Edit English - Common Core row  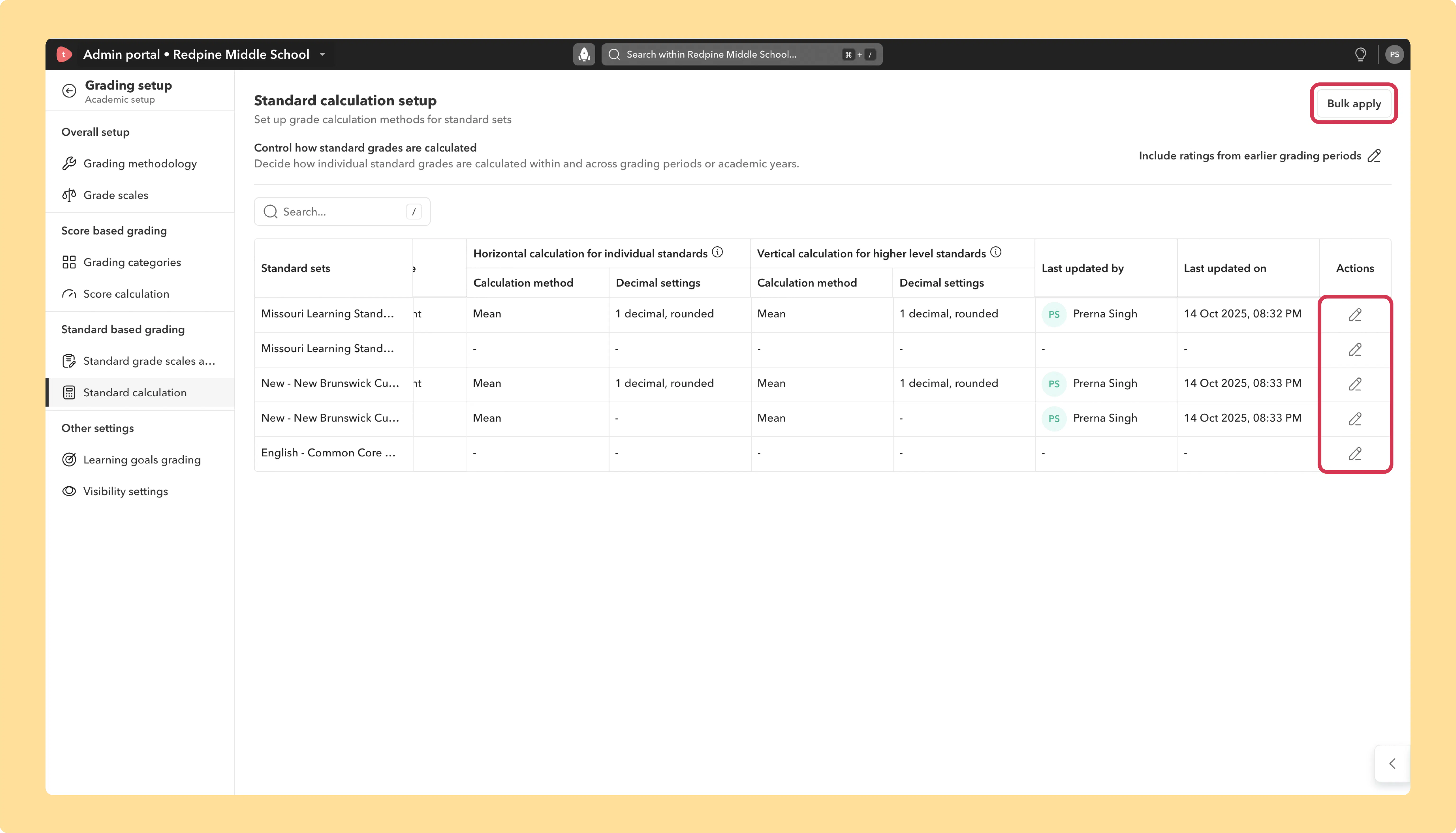pyautogui.click(x=1355, y=454)
